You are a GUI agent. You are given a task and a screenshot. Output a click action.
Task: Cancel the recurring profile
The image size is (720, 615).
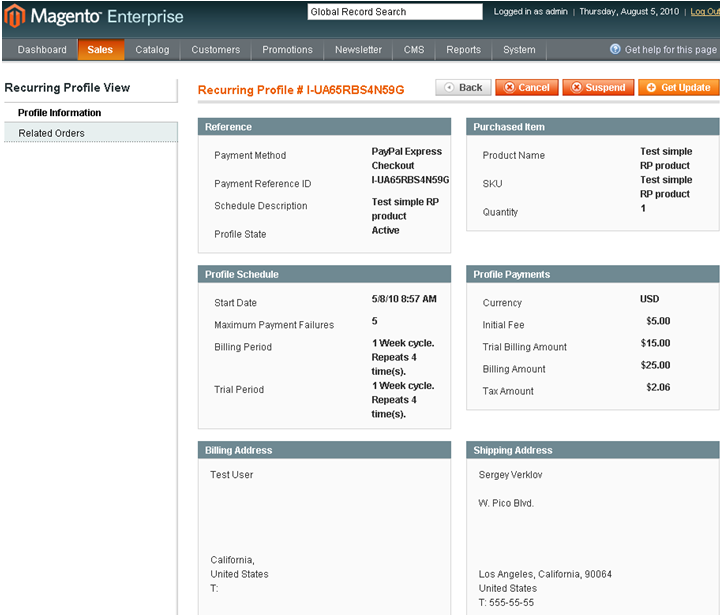[x=527, y=87]
